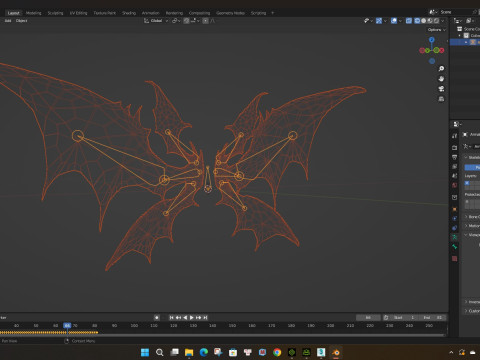Screen dimensions: 480x360
Task: Click the zoom magnifier viewport icon
Action: point(441,69)
